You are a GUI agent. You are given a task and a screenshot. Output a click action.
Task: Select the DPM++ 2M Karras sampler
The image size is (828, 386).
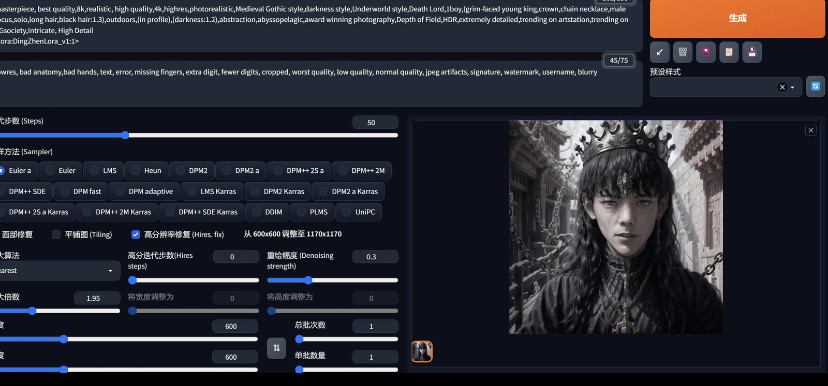click(x=117, y=212)
